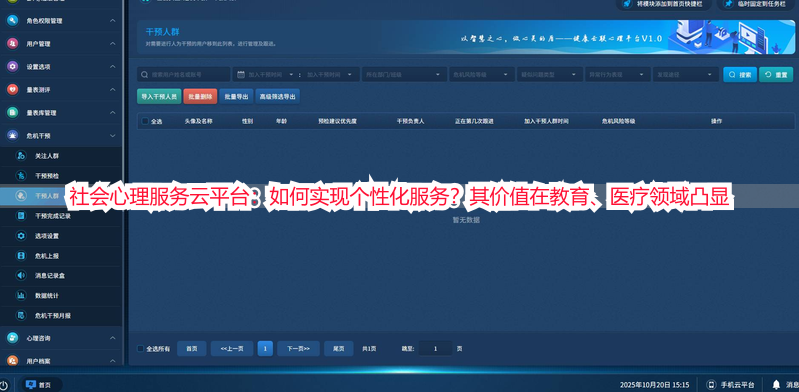This screenshot has width=799, height=392.
Task: Click the 手机云平台 phone icon in taskbar
Action: click(712, 385)
